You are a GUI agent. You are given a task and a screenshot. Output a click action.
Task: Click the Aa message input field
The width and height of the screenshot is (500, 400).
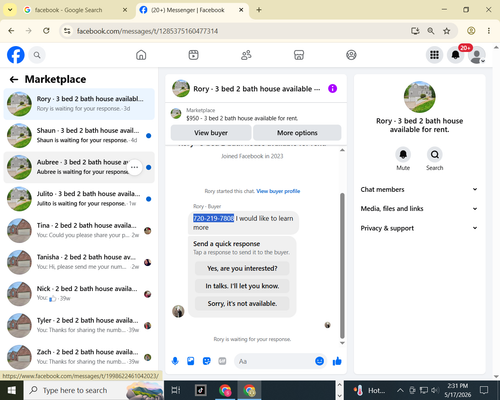(274, 361)
